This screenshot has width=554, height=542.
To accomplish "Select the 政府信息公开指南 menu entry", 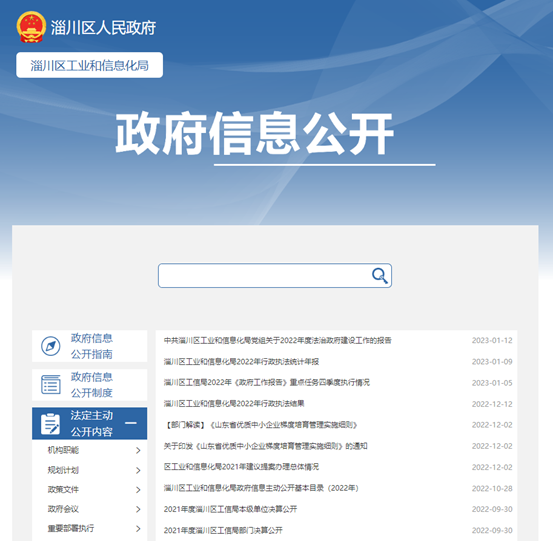I will (90, 346).
